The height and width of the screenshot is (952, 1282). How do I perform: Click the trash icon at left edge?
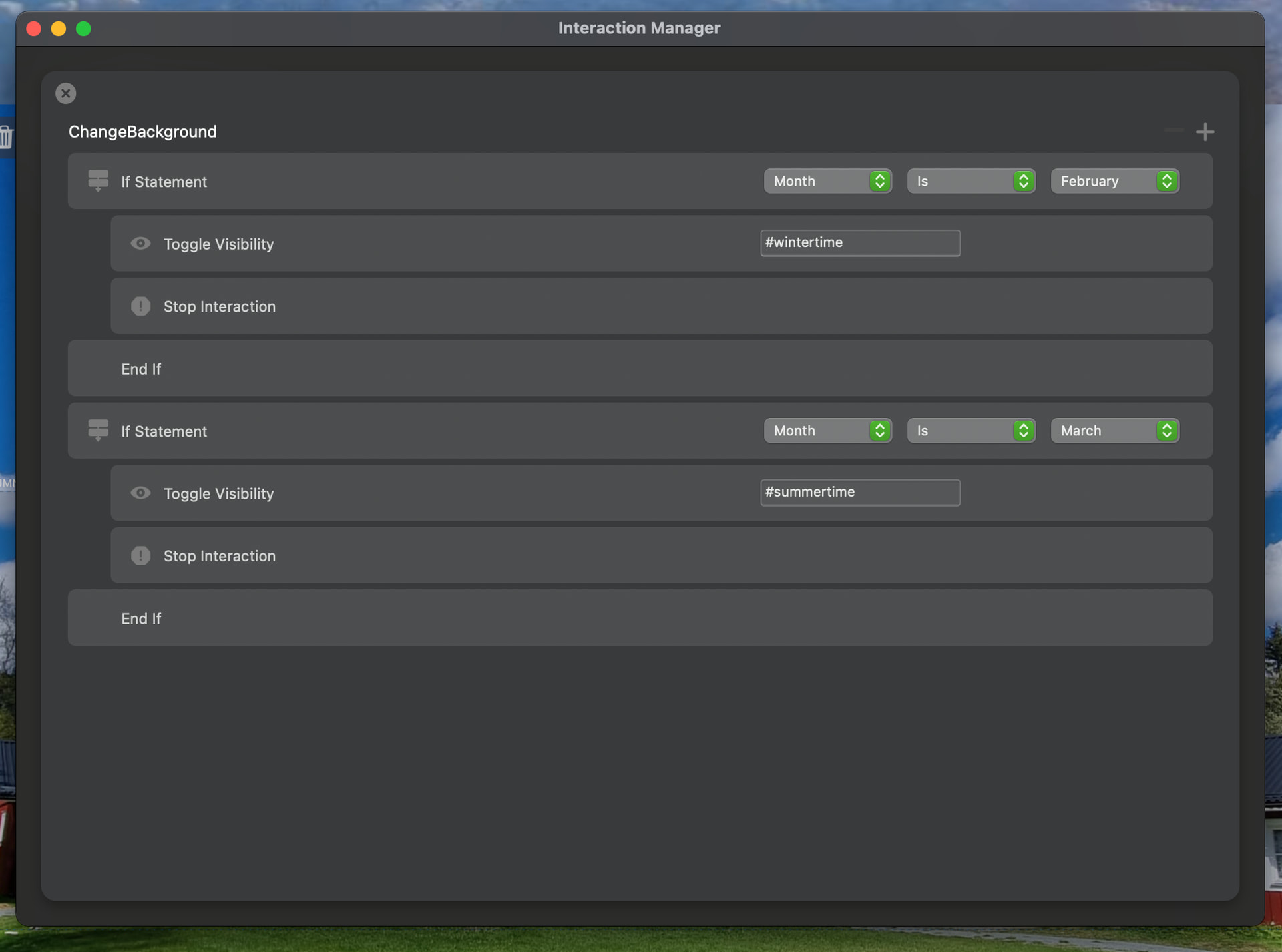pyautogui.click(x=6, y=137)
